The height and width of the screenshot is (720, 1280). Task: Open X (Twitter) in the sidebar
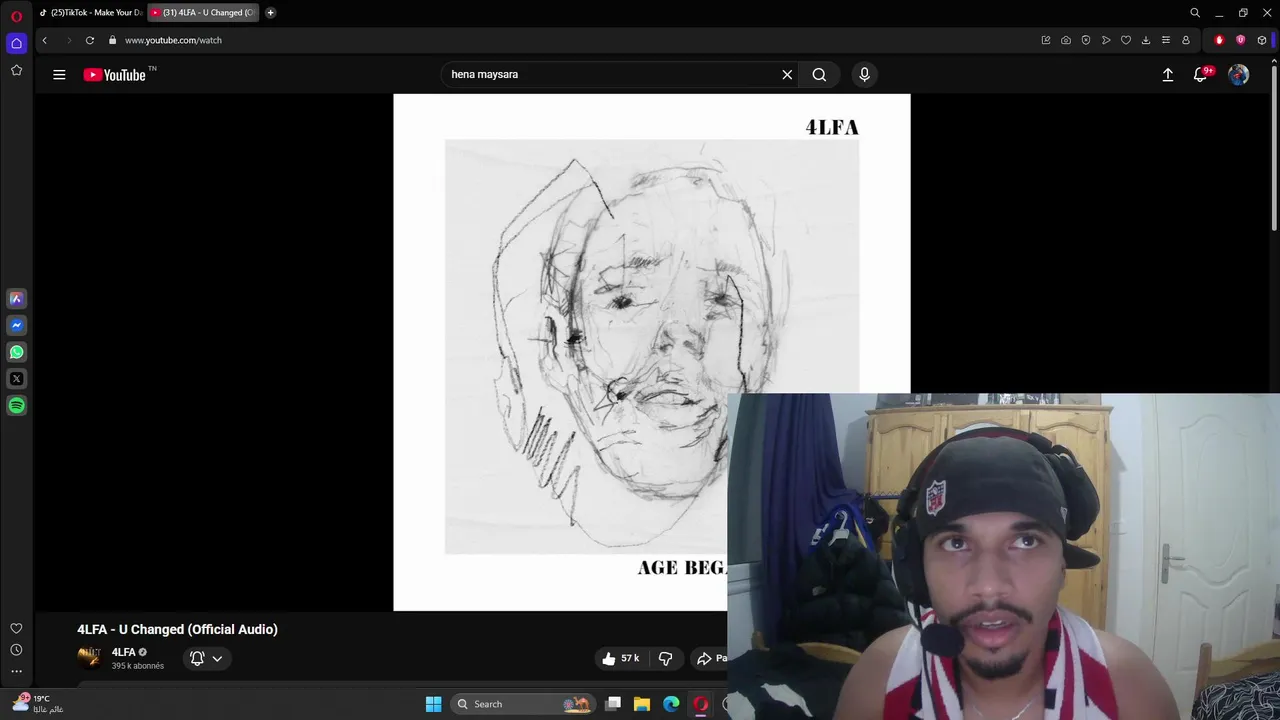pyautogui.click(x=16, y=379)
